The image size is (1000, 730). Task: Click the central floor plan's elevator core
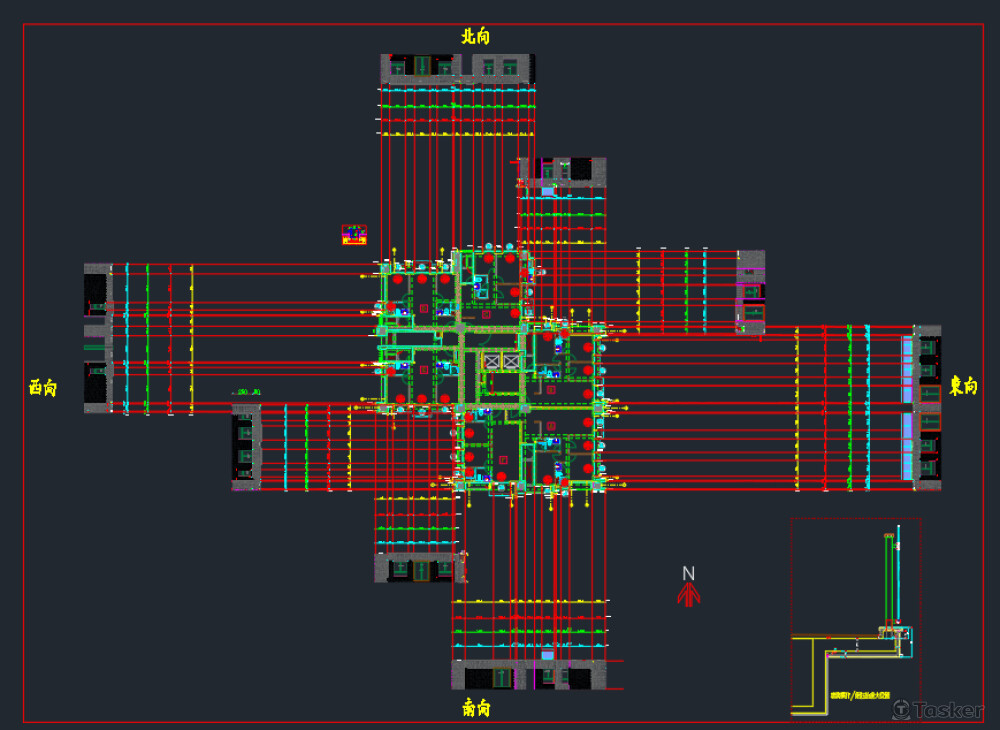pos(501,361)
